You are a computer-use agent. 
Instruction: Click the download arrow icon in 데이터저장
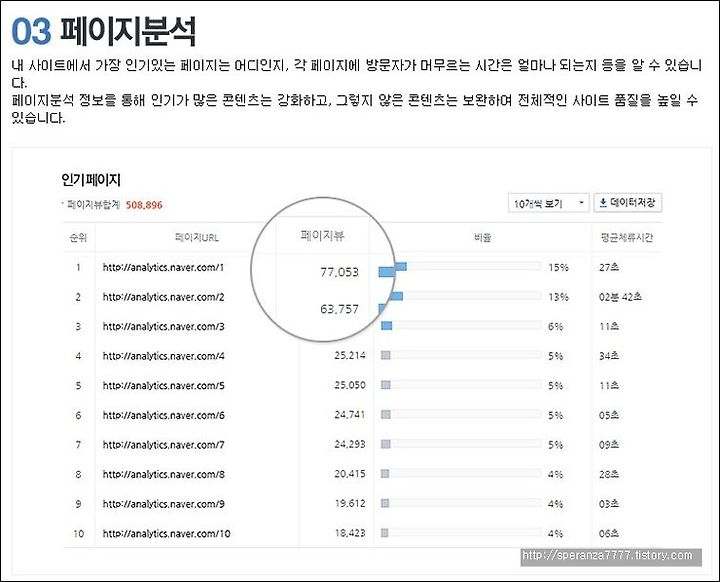603,203
